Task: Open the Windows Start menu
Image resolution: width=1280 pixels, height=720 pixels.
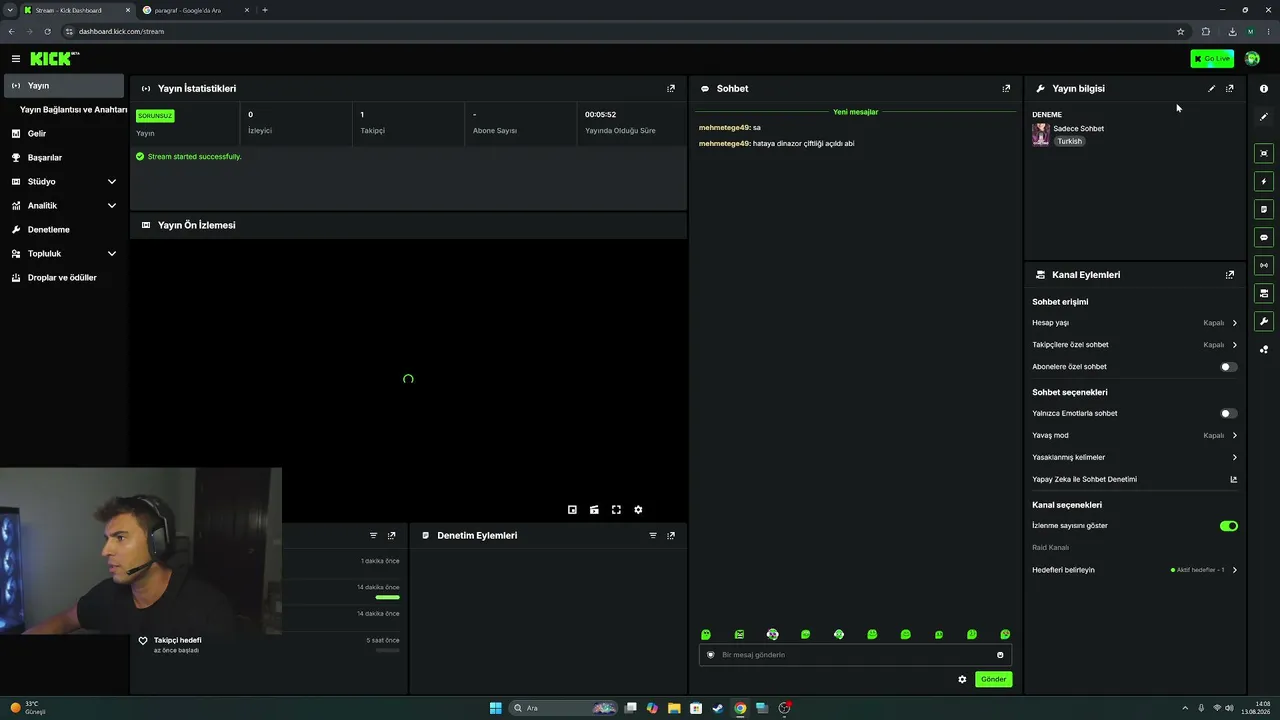Action: click(x=495, y=708)
